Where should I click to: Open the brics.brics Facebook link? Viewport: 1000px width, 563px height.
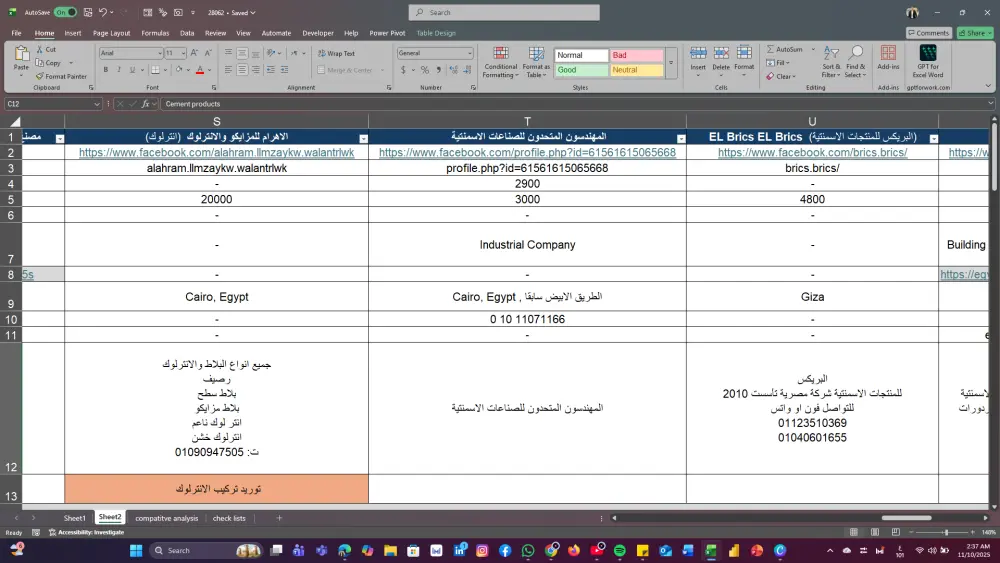tap(812, 152)
